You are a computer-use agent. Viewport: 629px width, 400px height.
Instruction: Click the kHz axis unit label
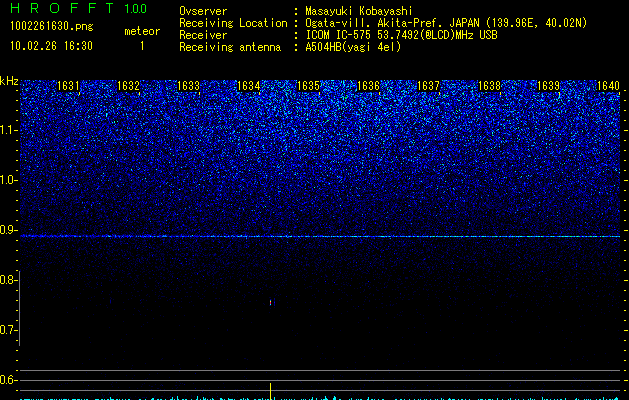tap(9, 81)
